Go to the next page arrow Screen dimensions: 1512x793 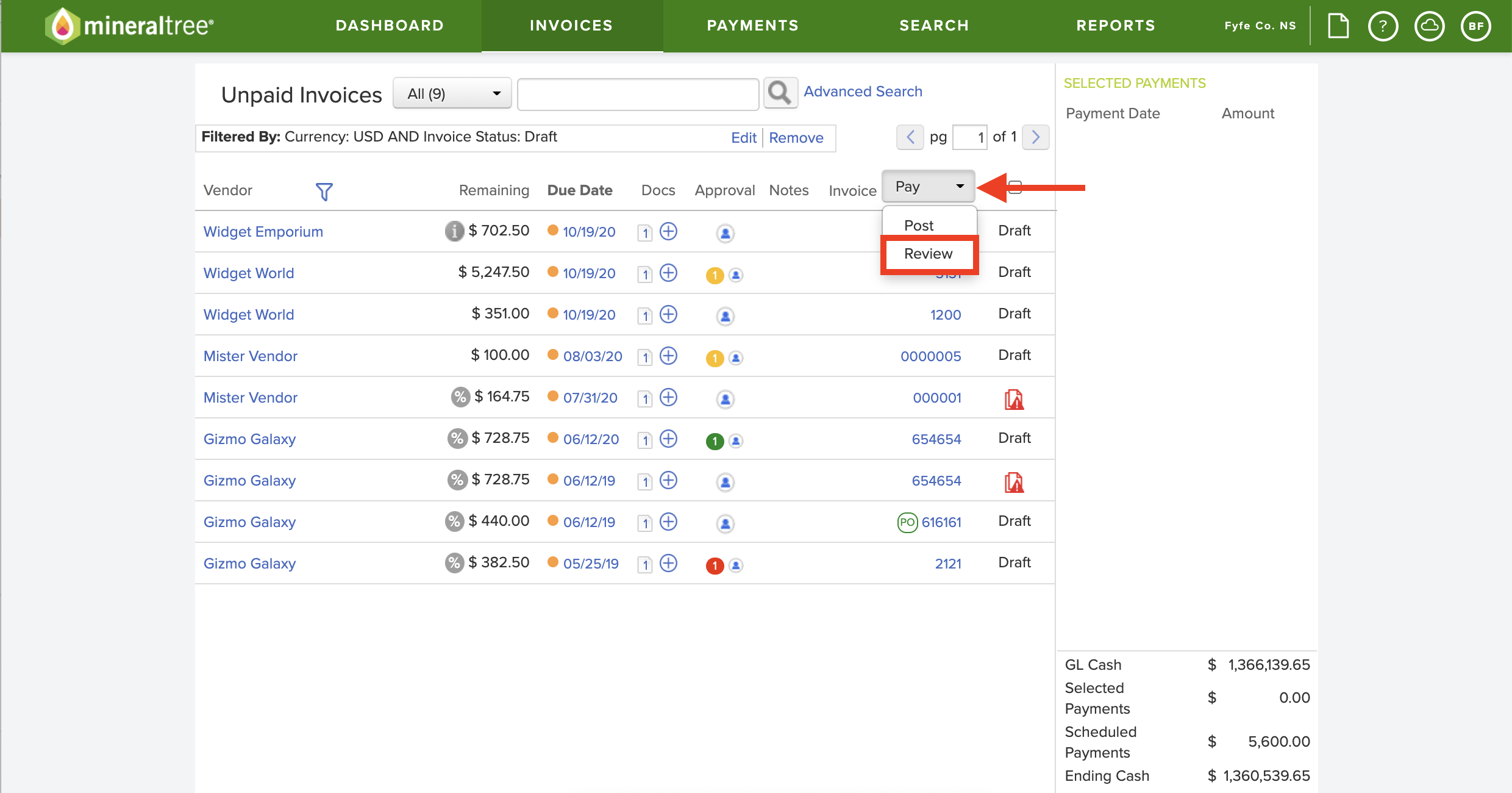point(1035,137)
